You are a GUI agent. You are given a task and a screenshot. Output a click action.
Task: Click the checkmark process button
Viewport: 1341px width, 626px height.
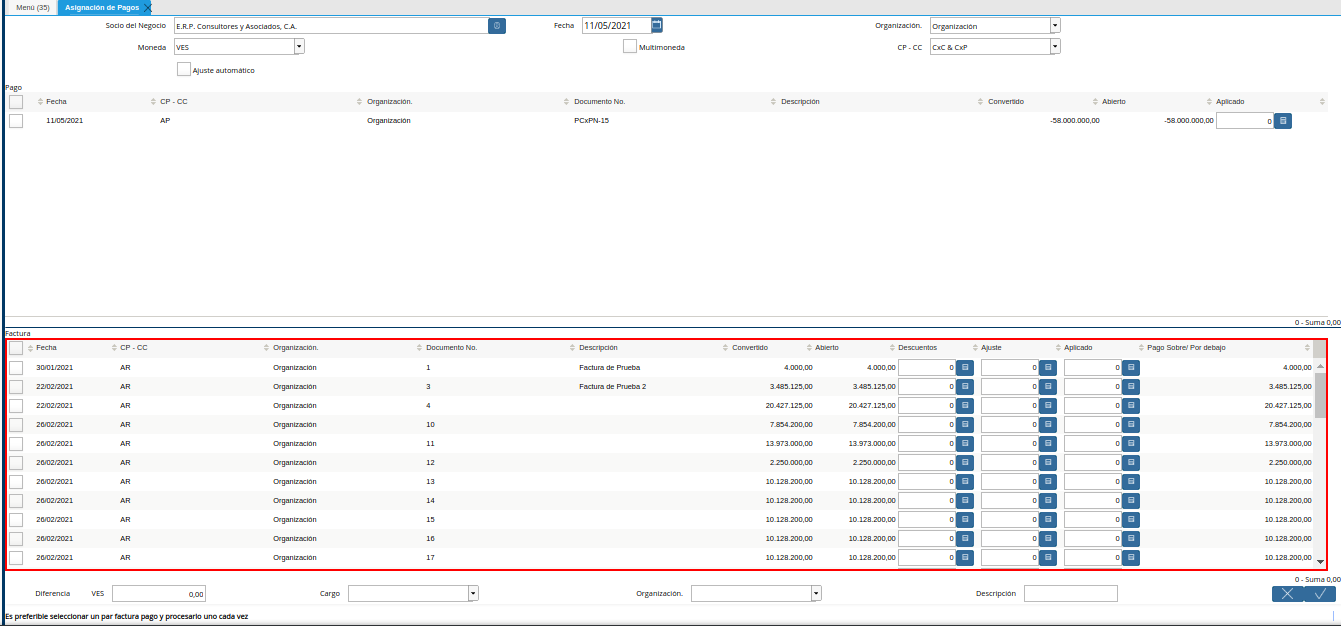click(x=1320, y=594)
